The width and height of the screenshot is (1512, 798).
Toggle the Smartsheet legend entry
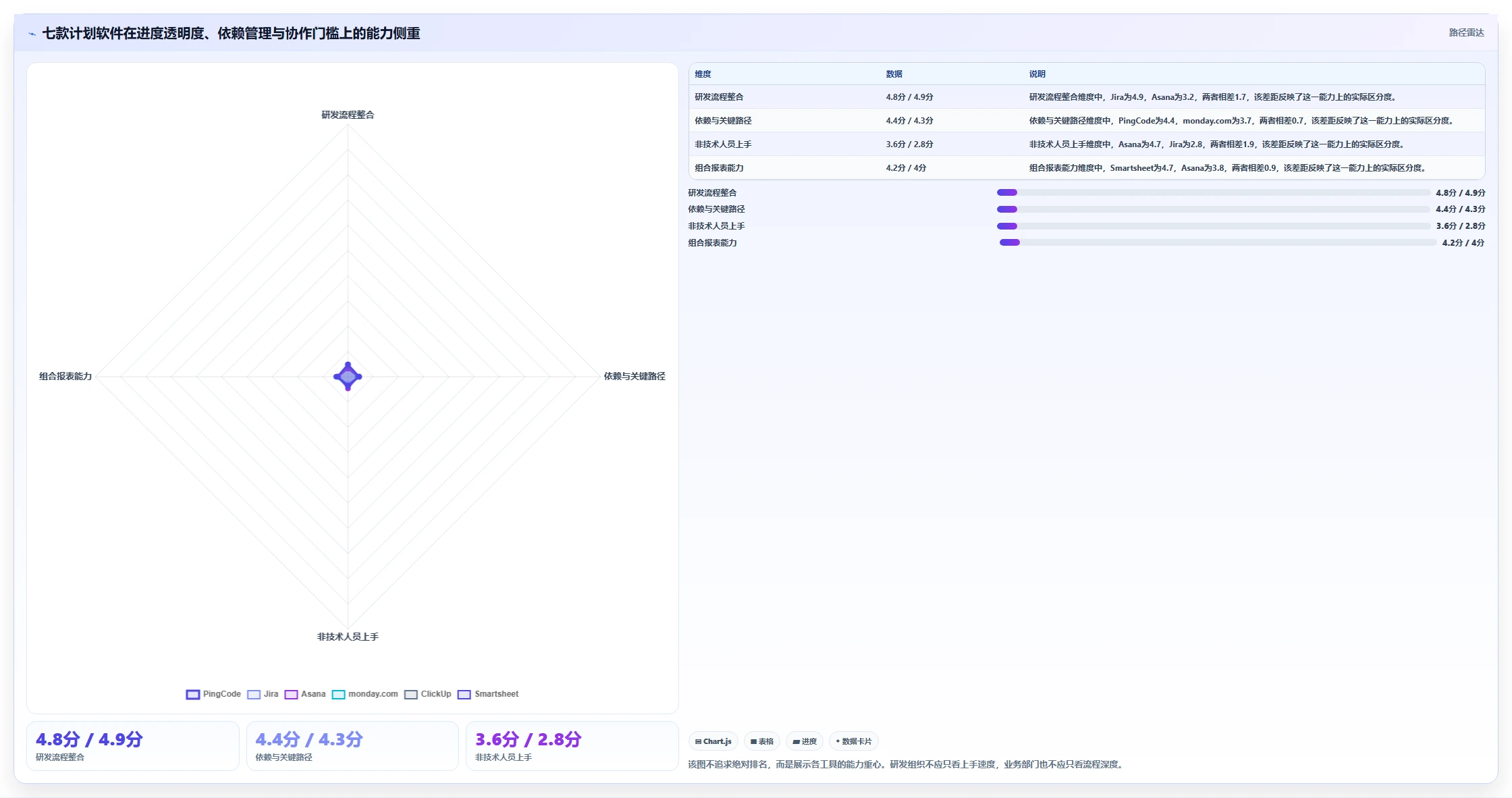(488, 694)
